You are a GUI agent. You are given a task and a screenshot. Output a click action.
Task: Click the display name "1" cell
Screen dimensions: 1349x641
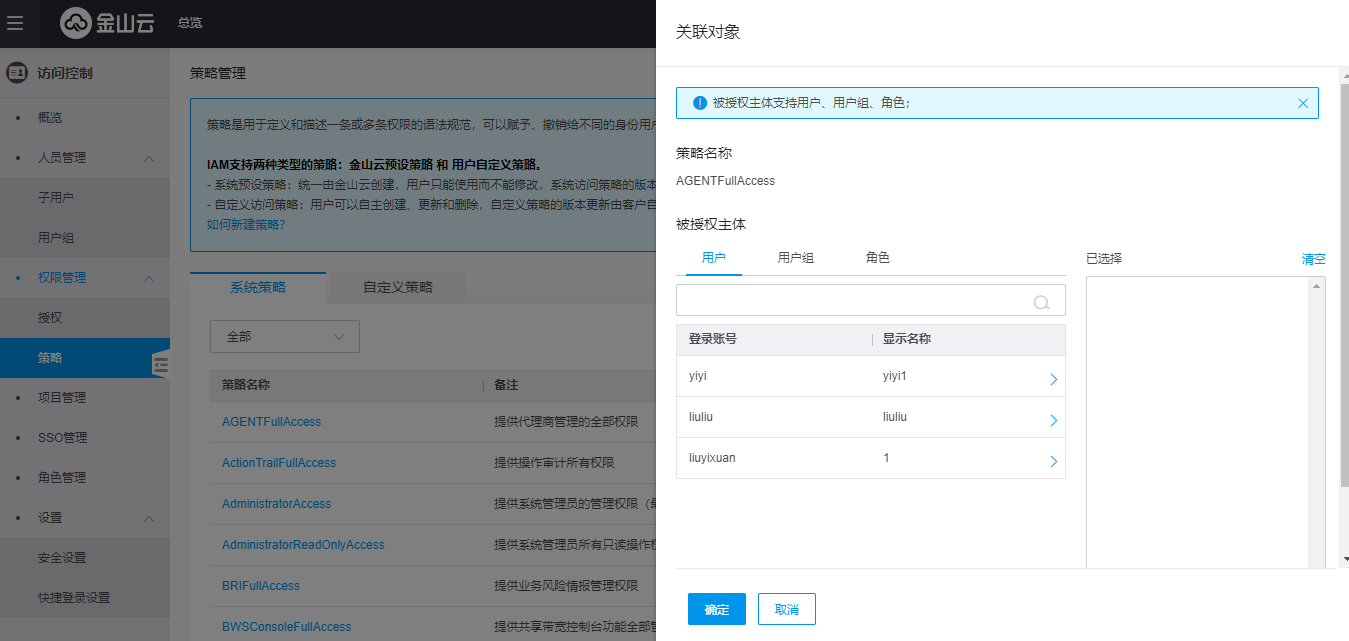coord(886,458)
